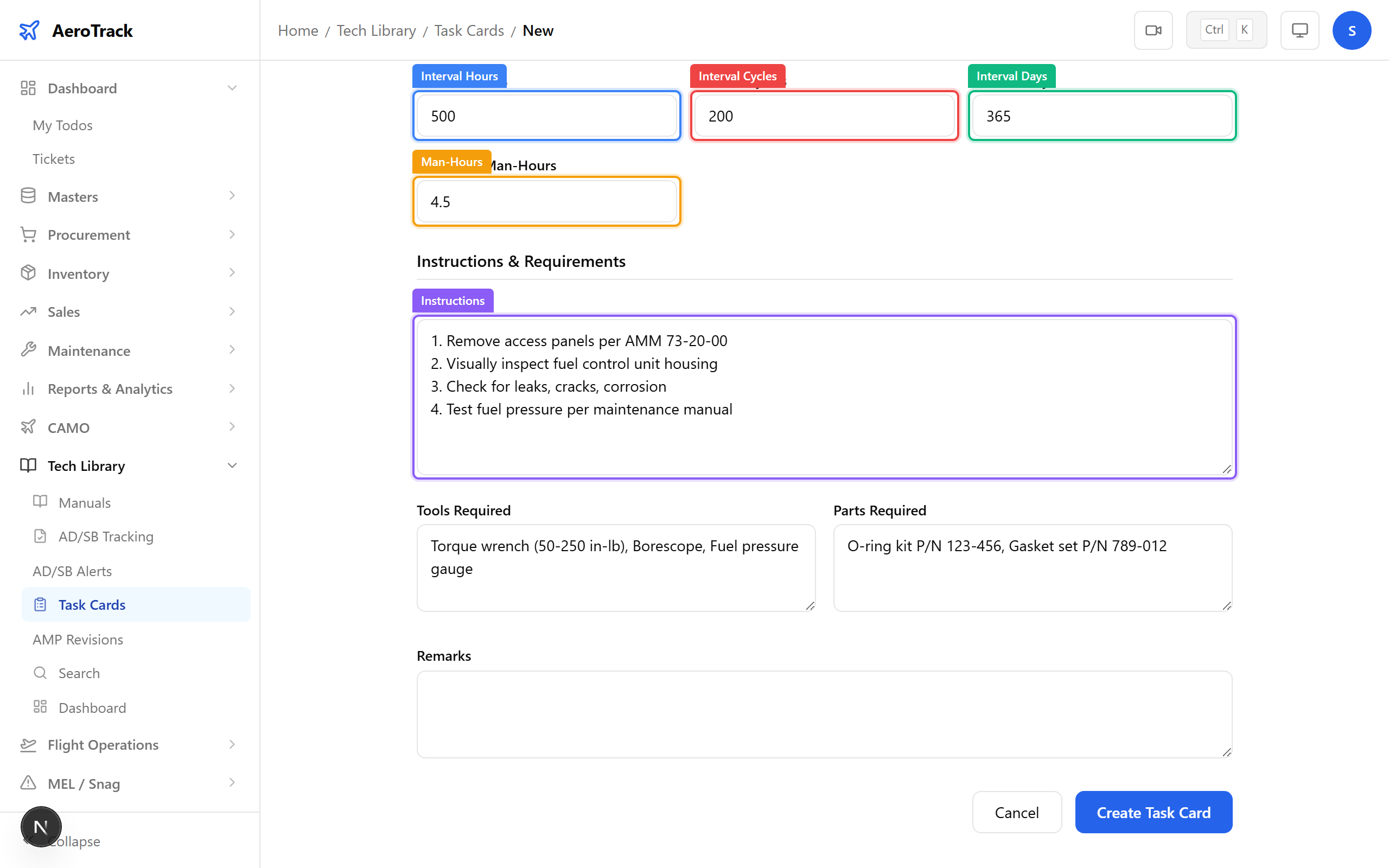Click the Create Task Card button
Image resolution: width=1389 pixels, height=868 pixels.
click(1154, 812)
